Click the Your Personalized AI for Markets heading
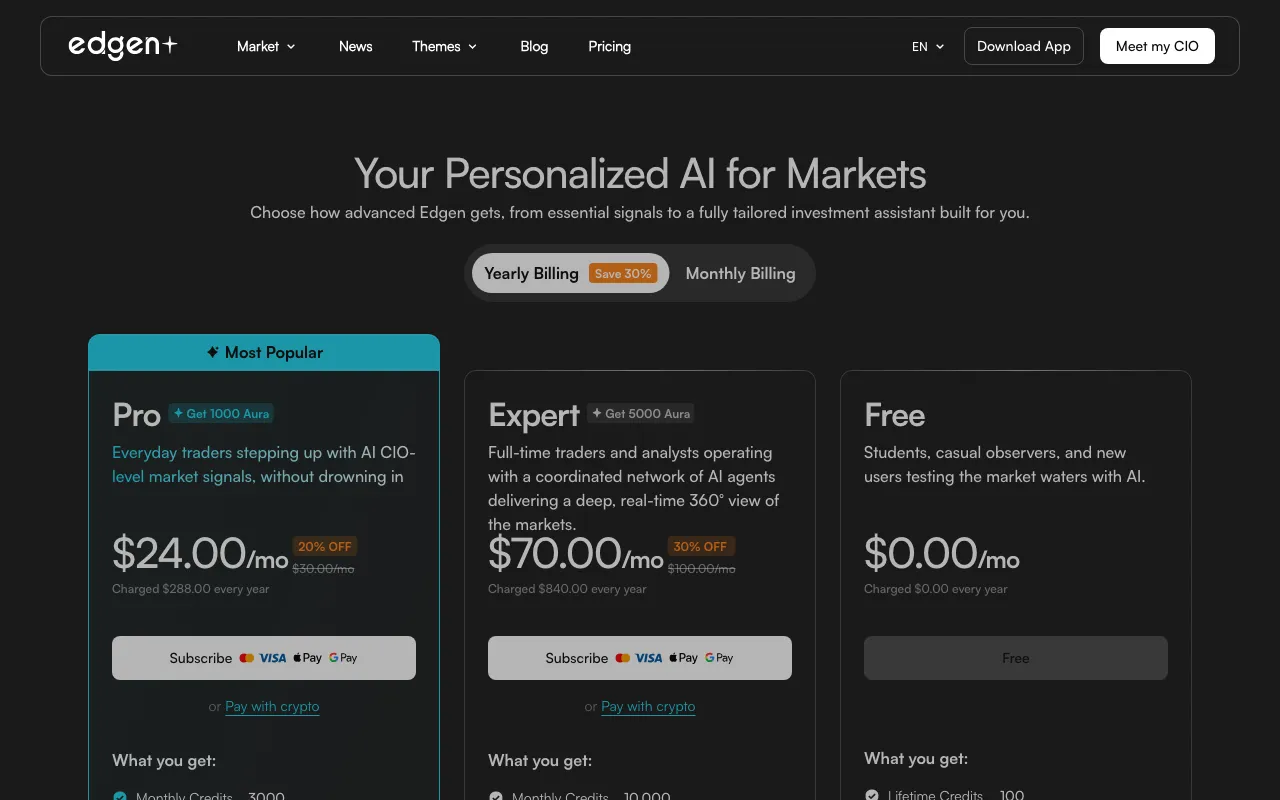The image size is (1280, 800). coord(640,174)
